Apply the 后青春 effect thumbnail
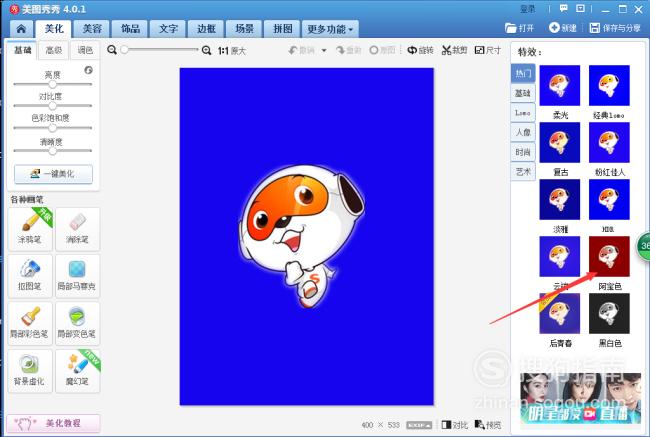The height and width of the screenshot is (437, 650). (560, 313)
